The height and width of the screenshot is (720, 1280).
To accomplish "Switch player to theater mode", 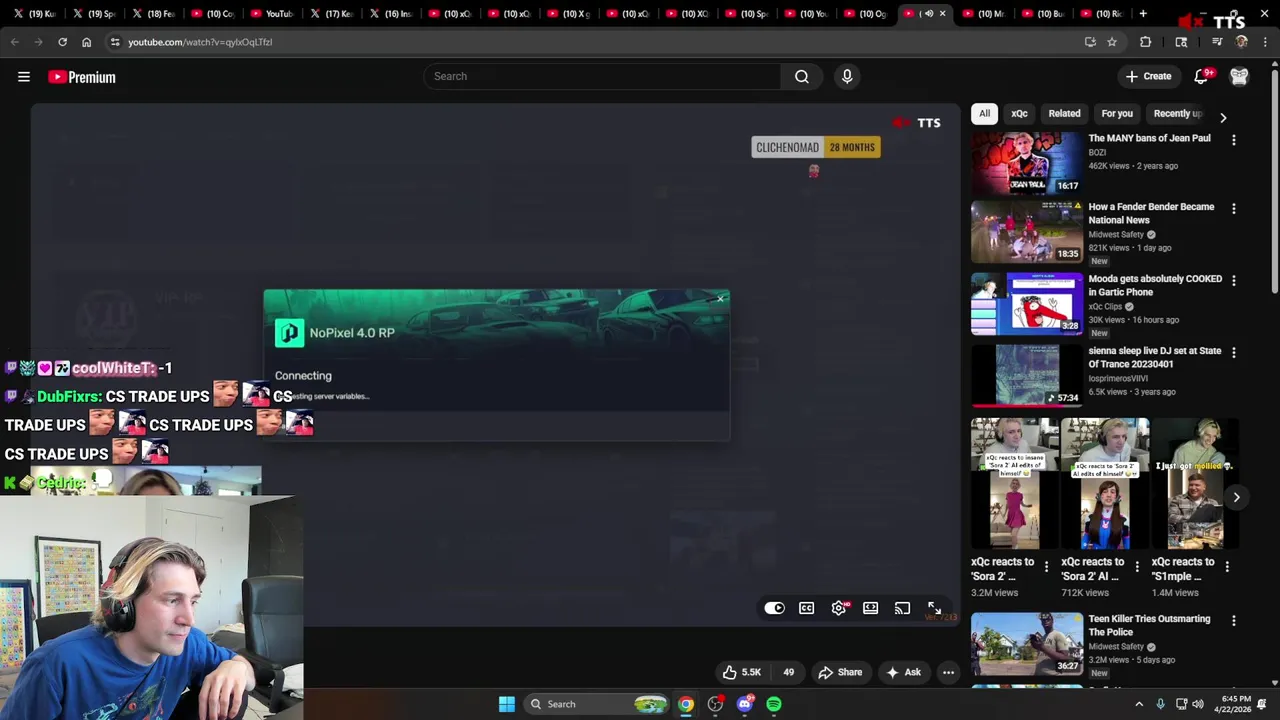I will [x=871, y=608].
